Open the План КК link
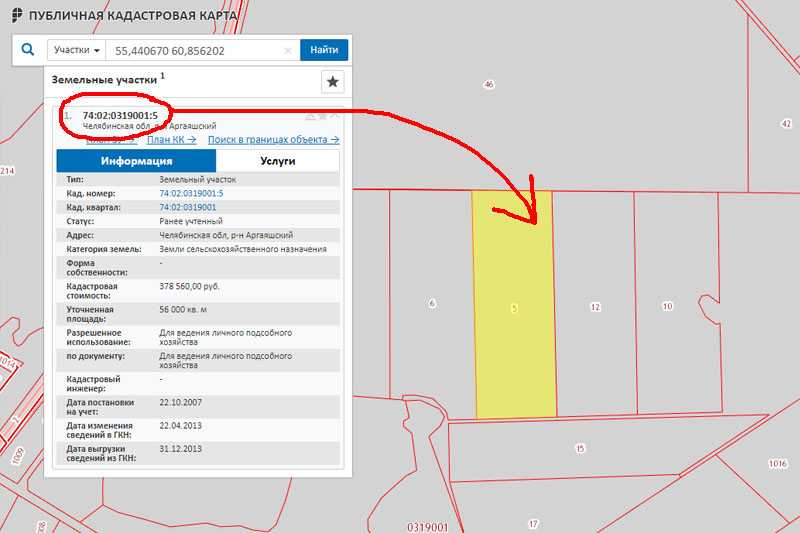 tap(171, 140)
